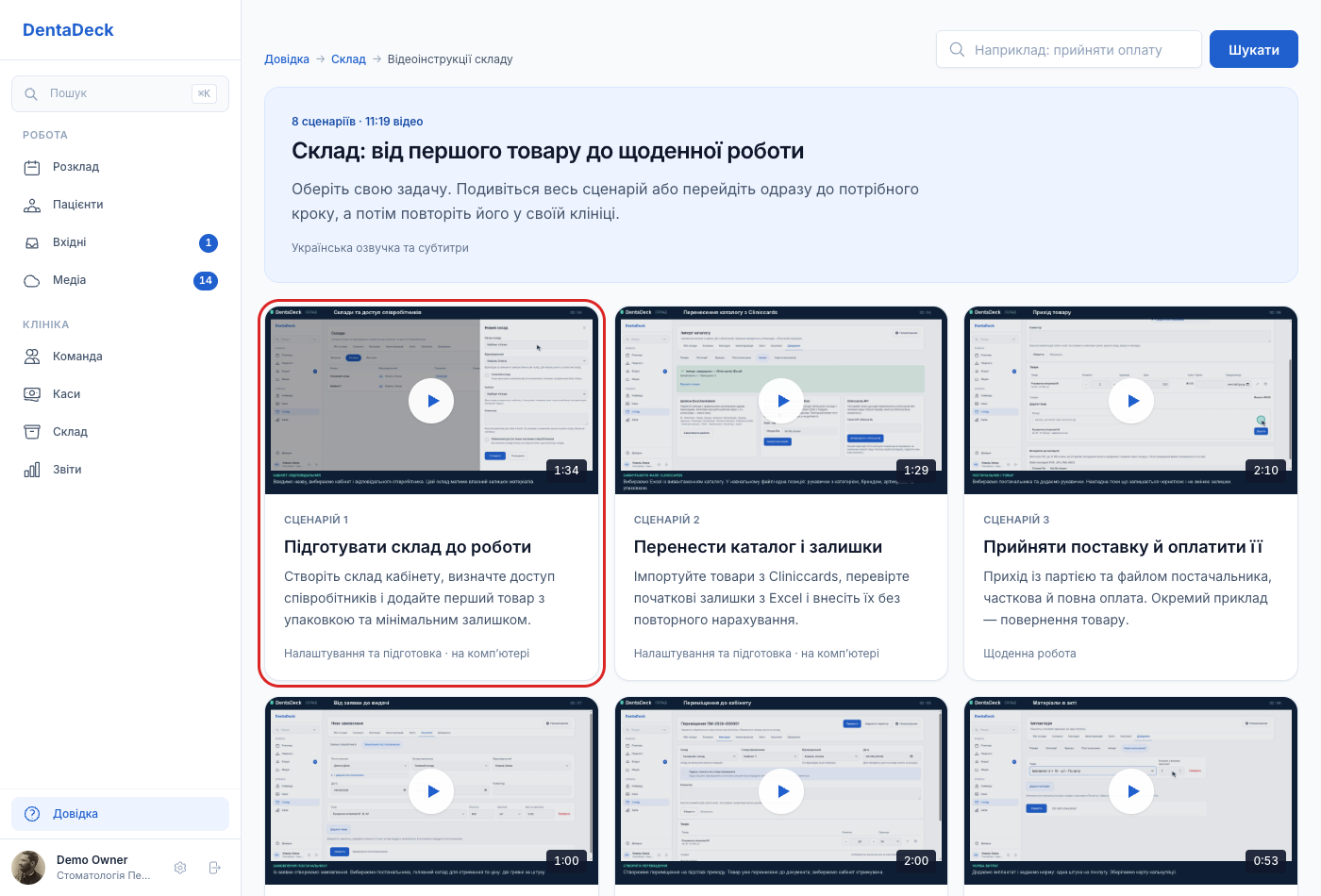Click the description starting 'Створіть склад кабінету'

(x=420, y=598)
